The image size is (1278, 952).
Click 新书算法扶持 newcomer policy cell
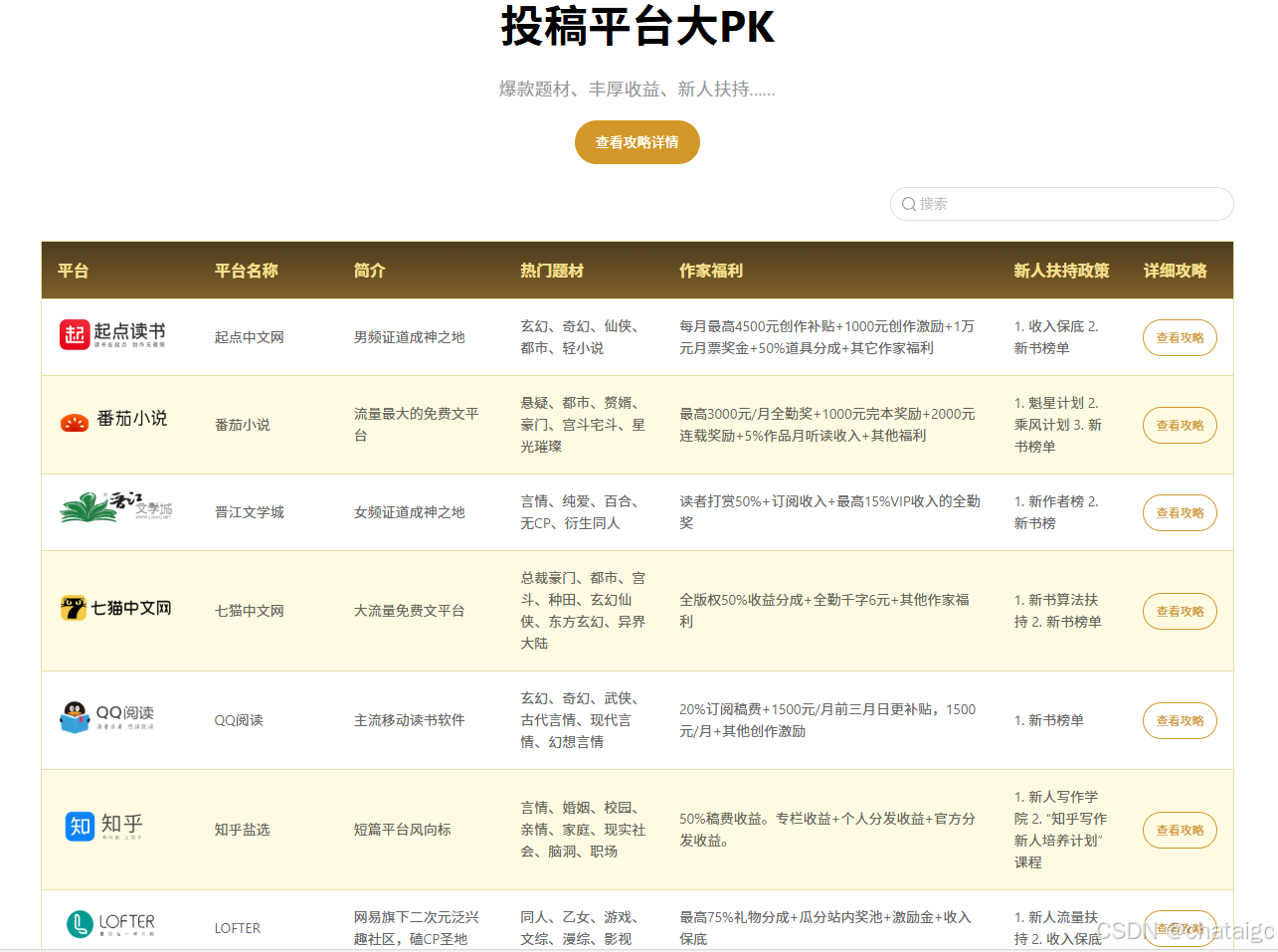1058,611
